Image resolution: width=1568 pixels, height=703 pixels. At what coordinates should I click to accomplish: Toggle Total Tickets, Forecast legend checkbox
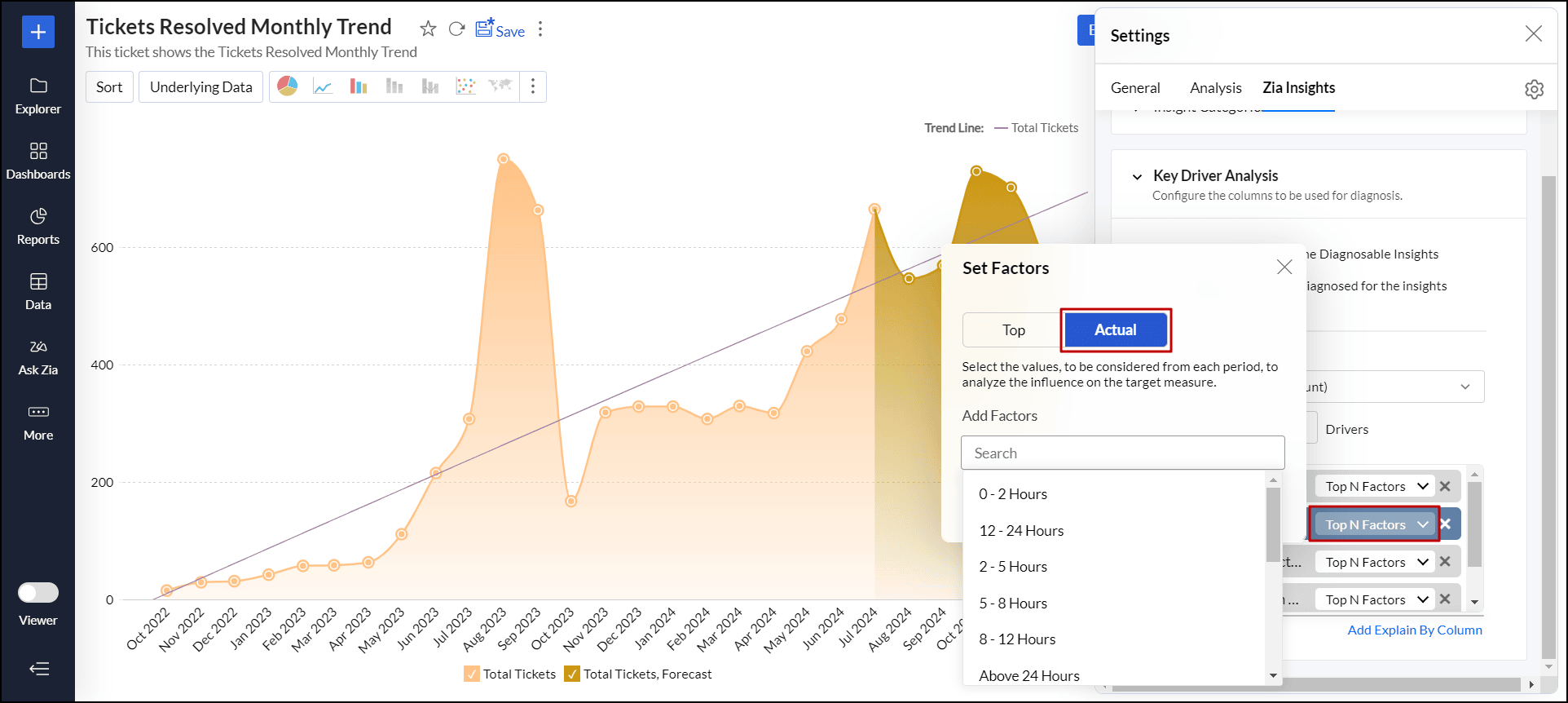[572, 674]
